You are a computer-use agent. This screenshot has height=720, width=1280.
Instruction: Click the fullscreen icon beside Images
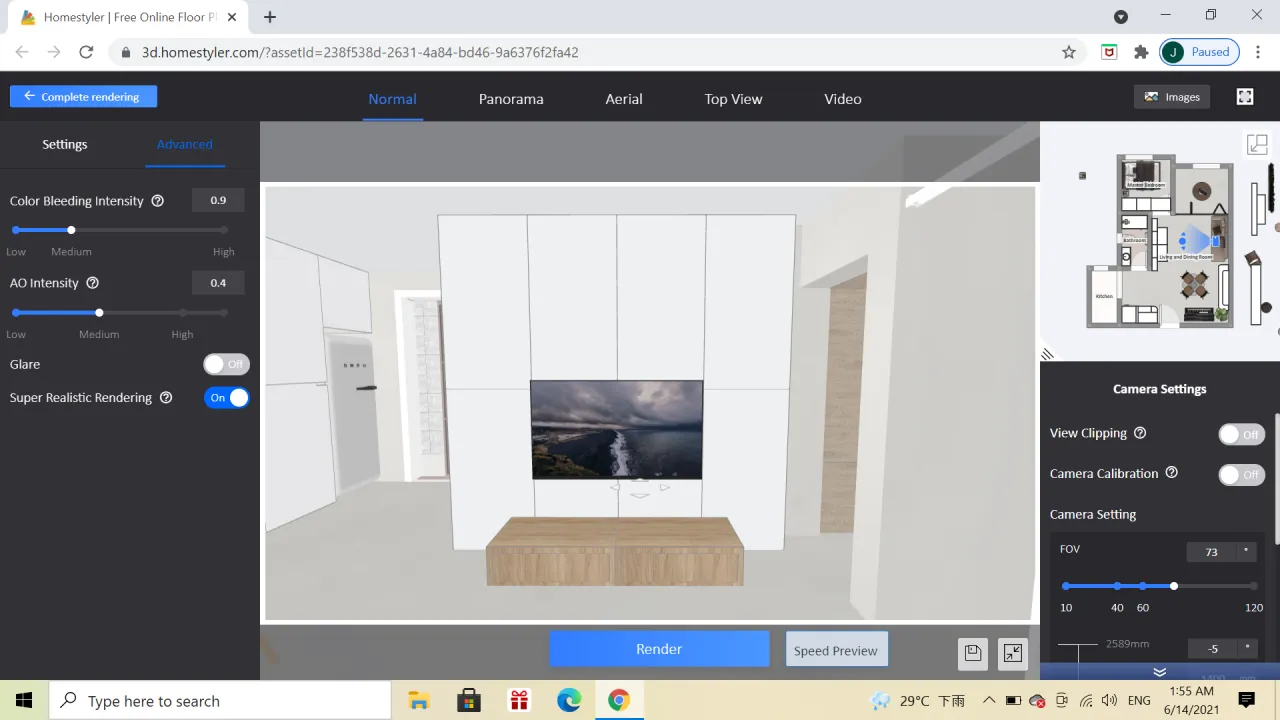(1245, 97)
